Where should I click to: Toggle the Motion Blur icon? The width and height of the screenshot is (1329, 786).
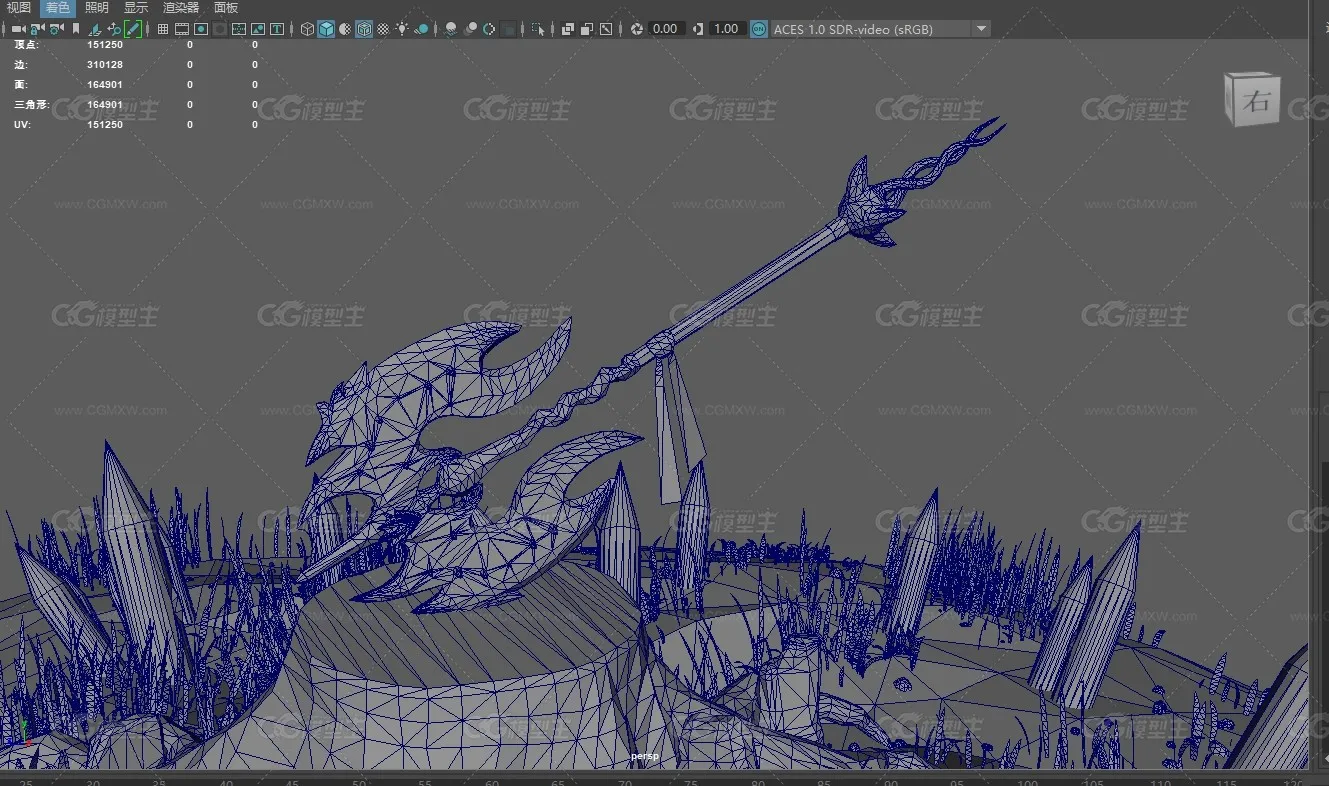click(470, 29)
